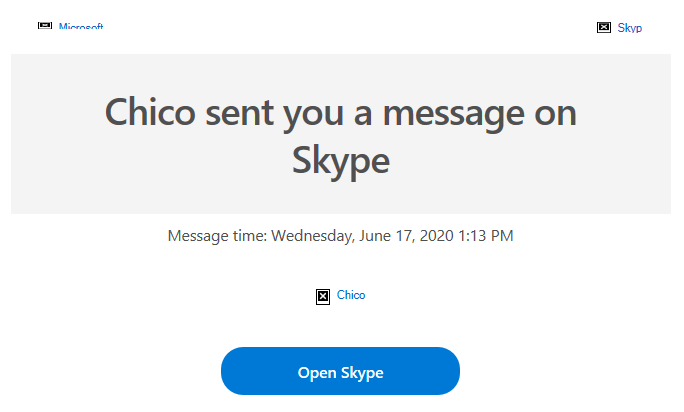Click the Message time text line
The image size is (684, 412).
coord(340,237)
